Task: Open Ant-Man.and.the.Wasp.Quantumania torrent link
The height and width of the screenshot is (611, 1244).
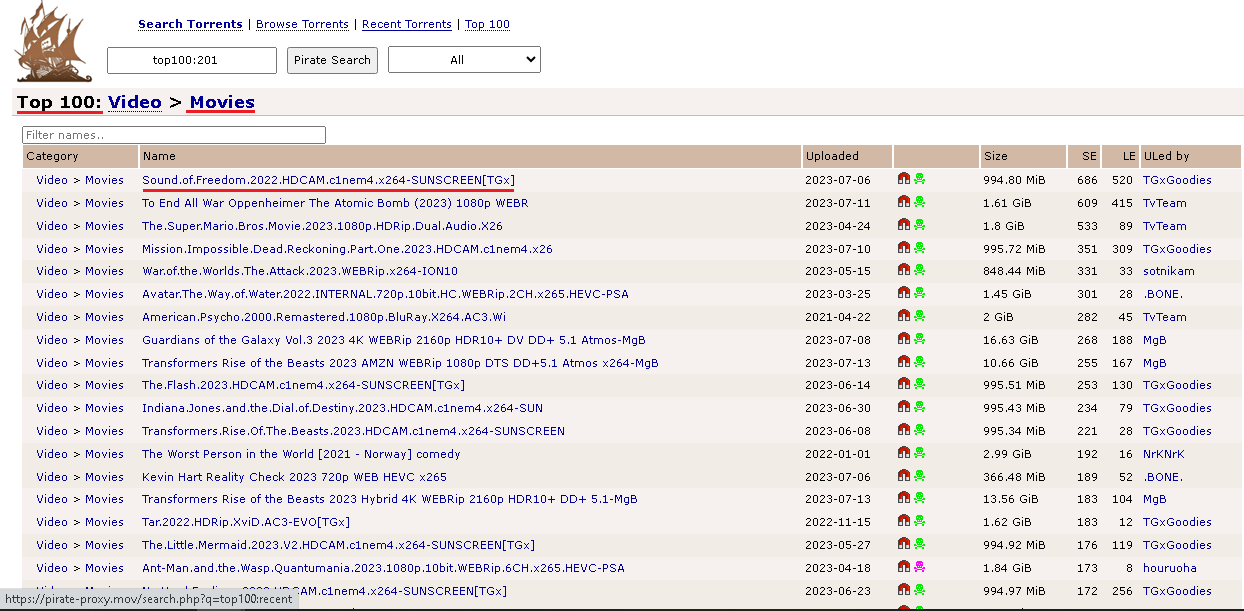Action: [383, 568]
